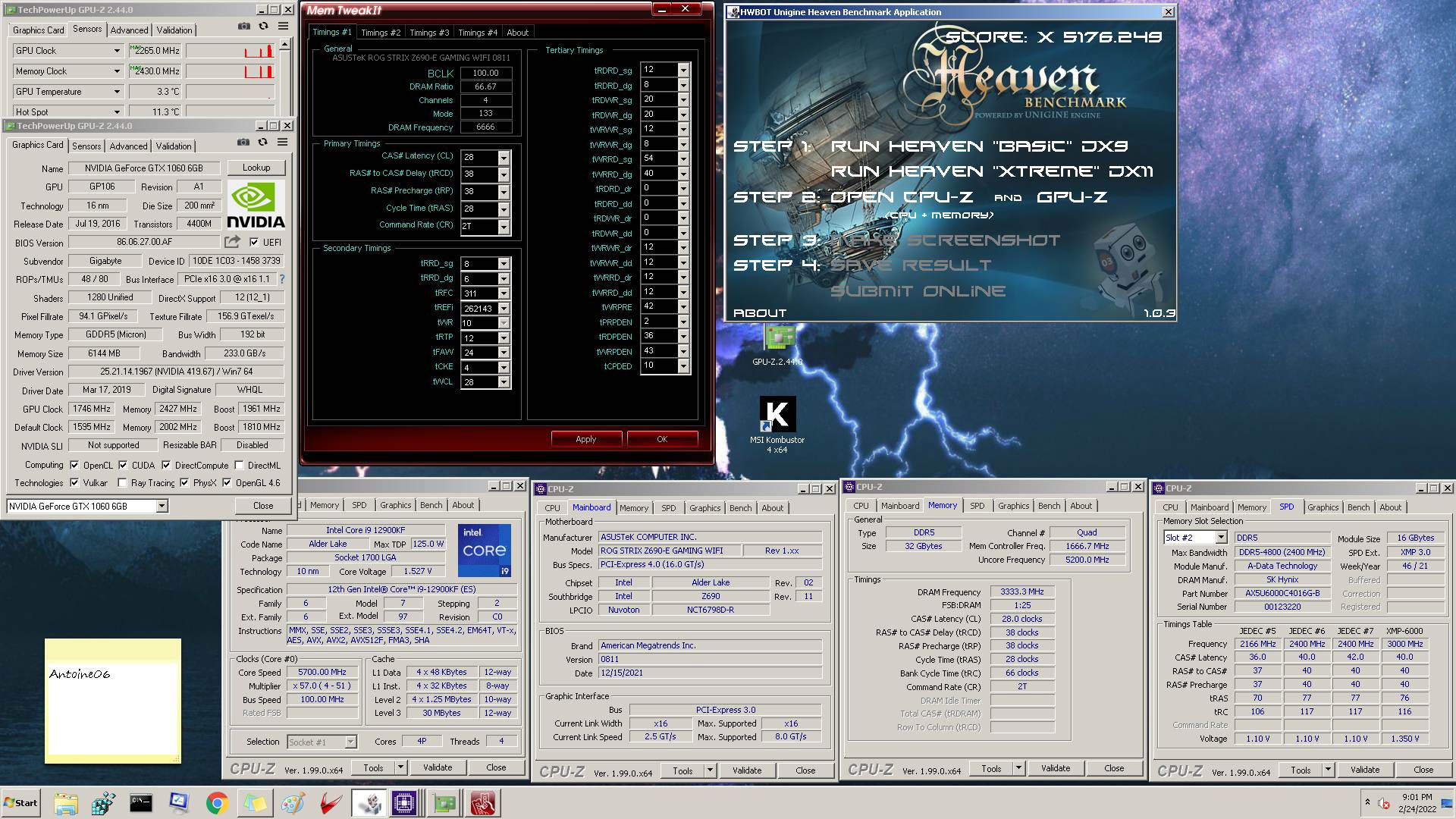Image resolution: width=1456 pixels, height=819 pixels.
Task: Open CPU-Z purple chip taskbar icon
Action: pyautogui.click(x=406, y=803)
